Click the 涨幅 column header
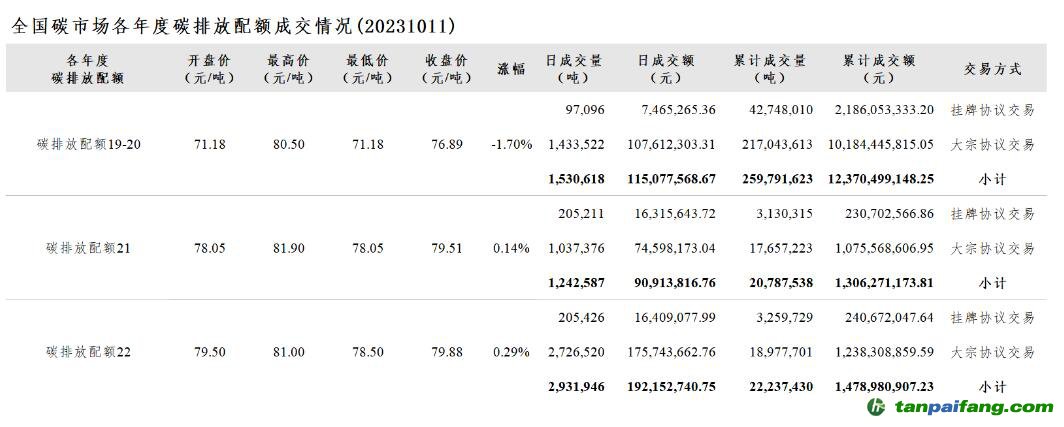 pyautogui.click(x=511, y=69)
